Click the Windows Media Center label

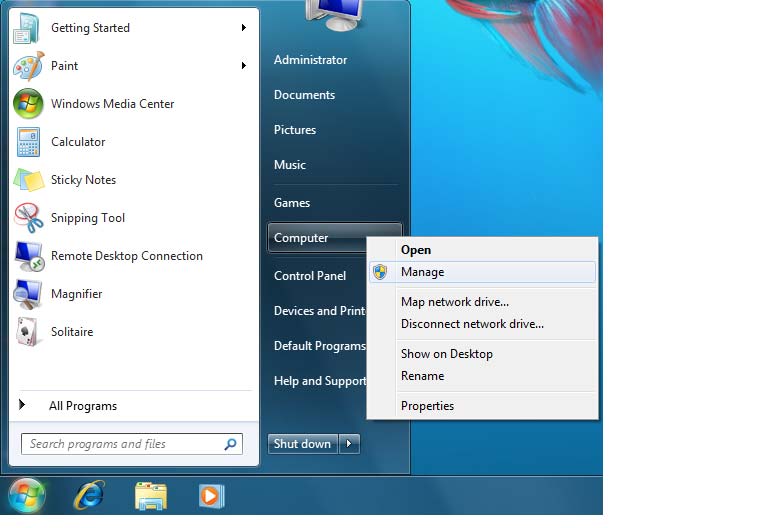[113, 104]
